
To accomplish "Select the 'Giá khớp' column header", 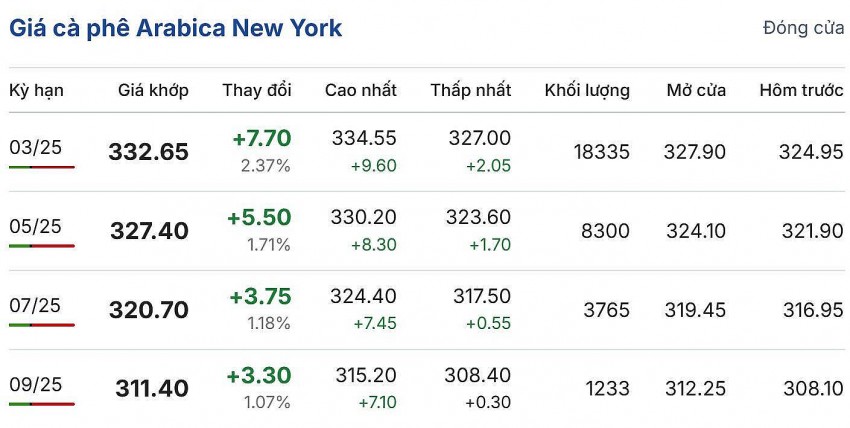I will pos(153,90).
